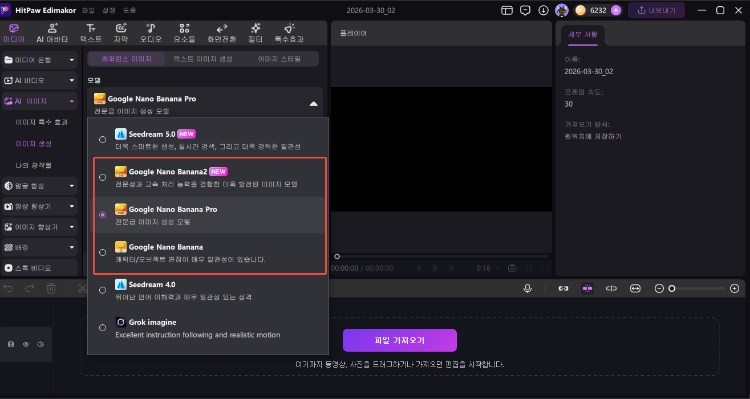Click the player progress slider handle
The height and width of the screenshot is (399, 750).
point(337,256)
